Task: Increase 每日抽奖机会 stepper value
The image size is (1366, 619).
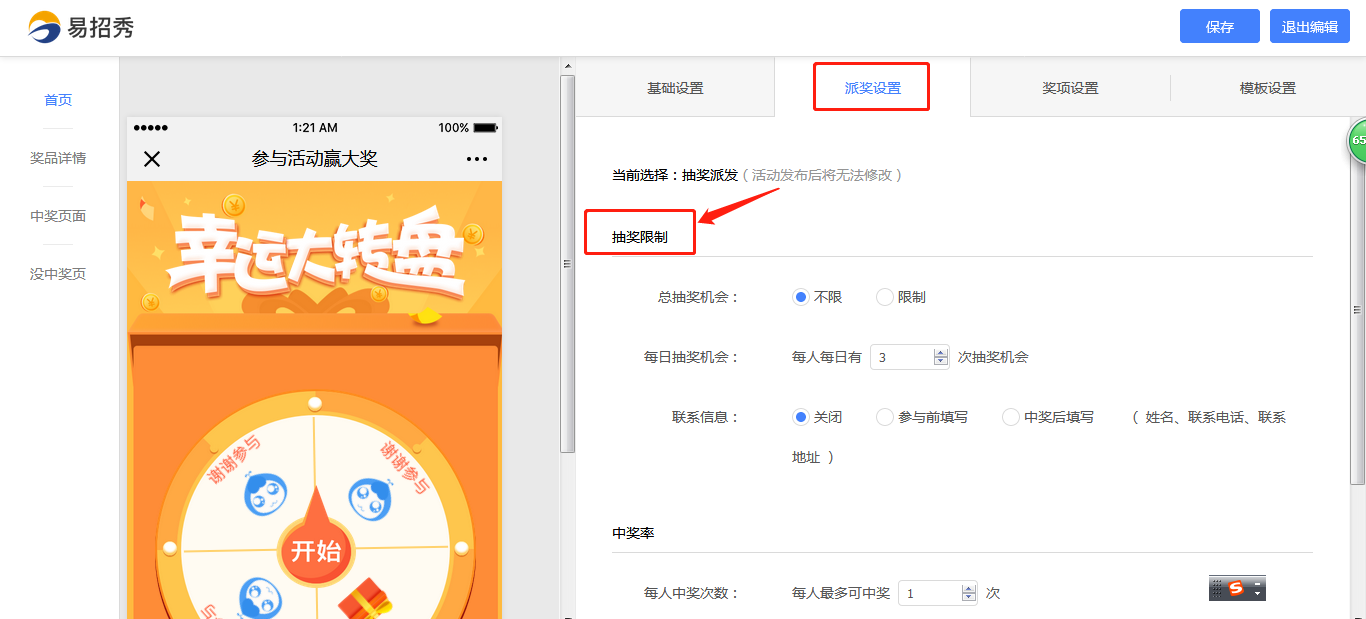Action: tap(940, 352)
